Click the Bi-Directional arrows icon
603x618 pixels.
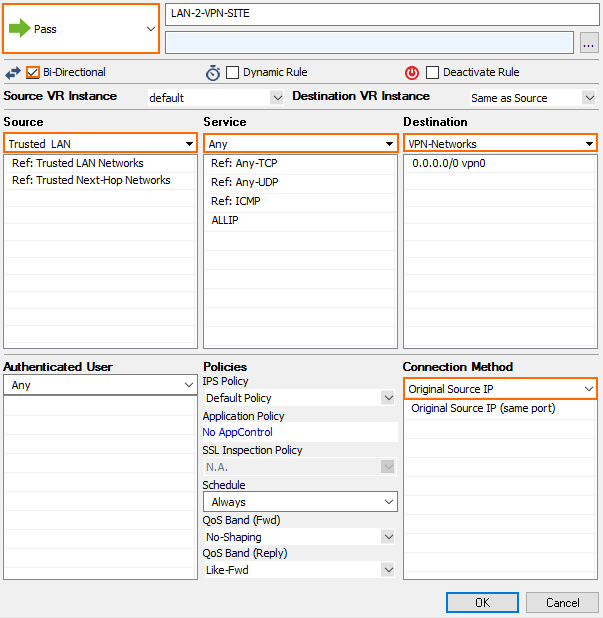[13, 73]
